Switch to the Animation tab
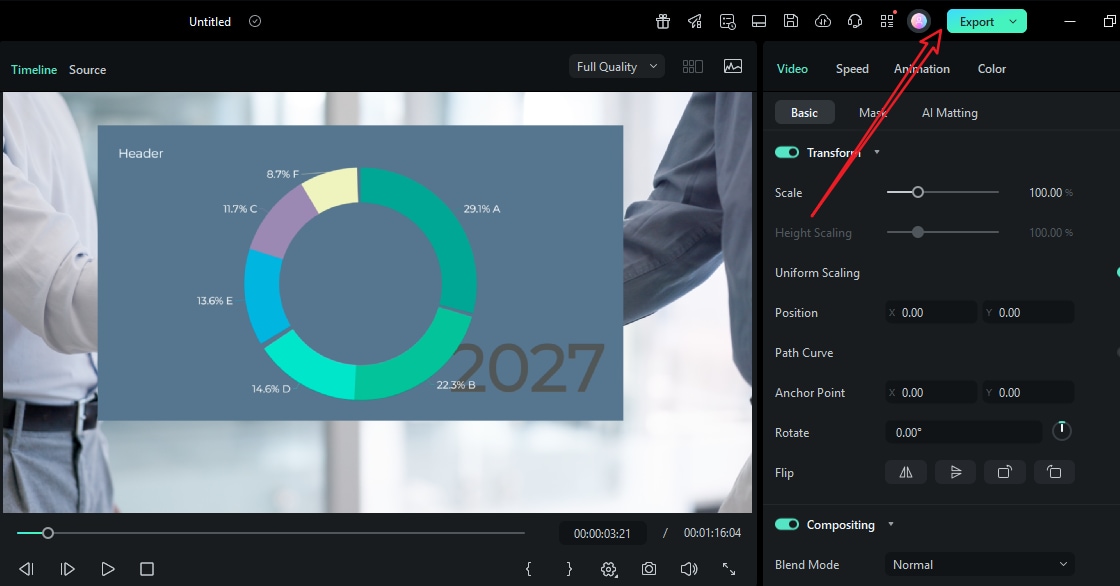 coord(921,68)
